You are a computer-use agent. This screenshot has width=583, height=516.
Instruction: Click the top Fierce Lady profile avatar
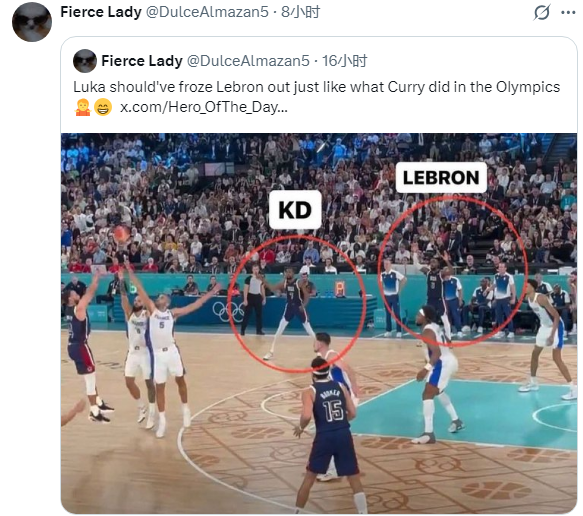click(x=32, y=22)
